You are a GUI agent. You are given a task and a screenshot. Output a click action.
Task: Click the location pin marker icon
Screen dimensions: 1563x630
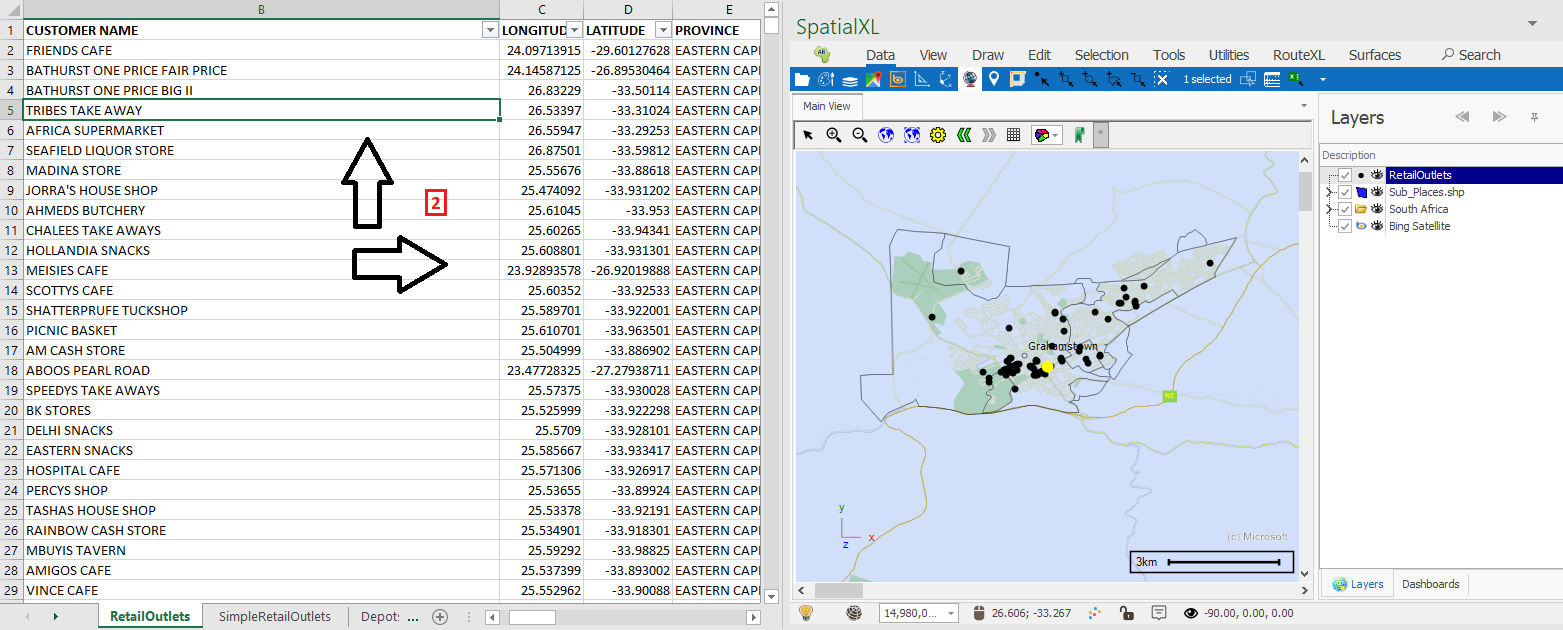994,79
